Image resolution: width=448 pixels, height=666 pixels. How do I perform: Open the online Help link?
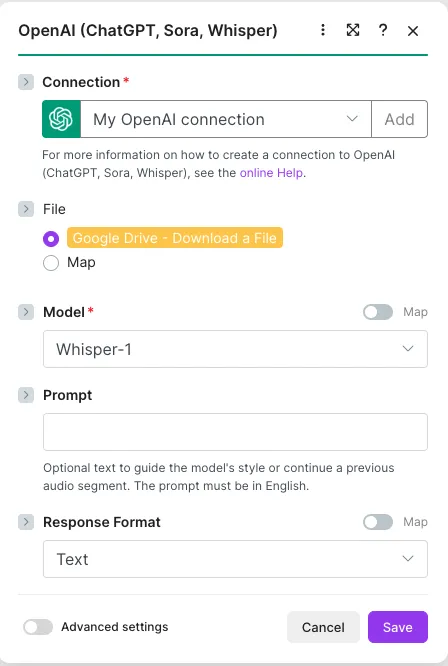click(271, 173)
